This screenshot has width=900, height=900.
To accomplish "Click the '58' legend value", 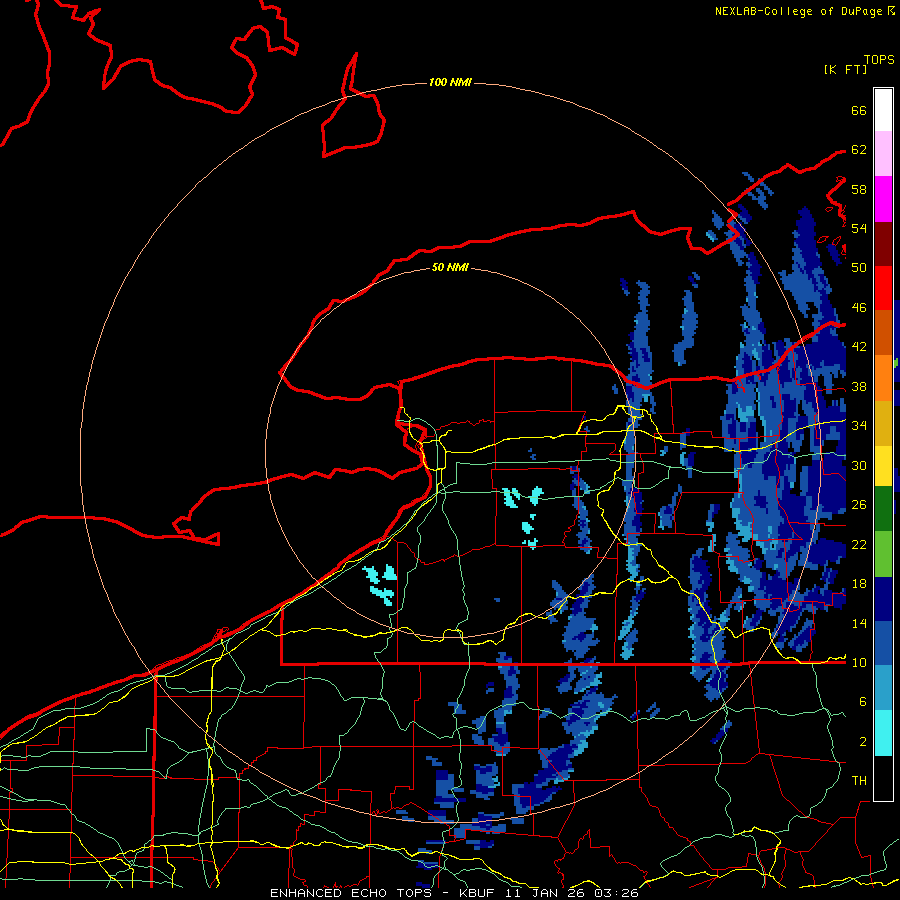I will pos(859,189).
